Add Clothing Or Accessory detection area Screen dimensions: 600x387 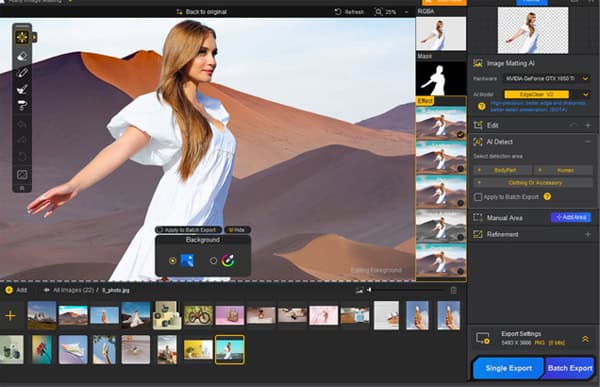533,183
